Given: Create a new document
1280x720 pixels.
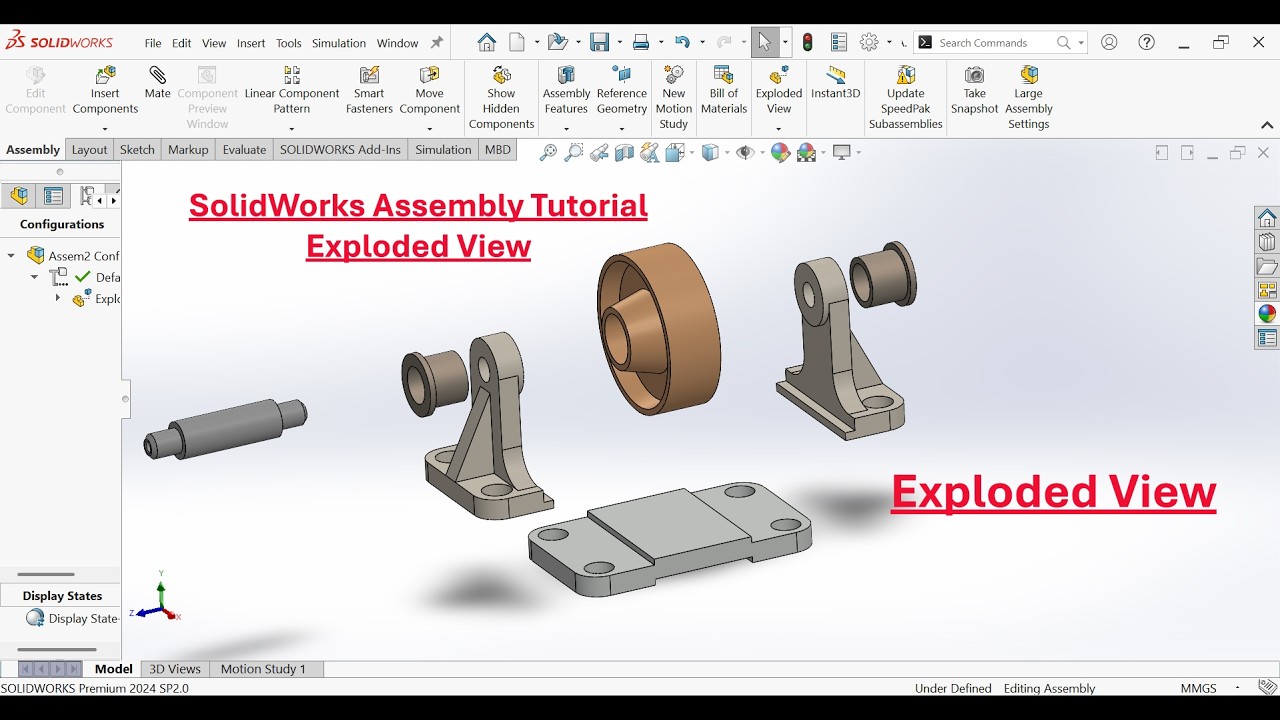Looking at the screenshot, I should click(x=517, y=42).
